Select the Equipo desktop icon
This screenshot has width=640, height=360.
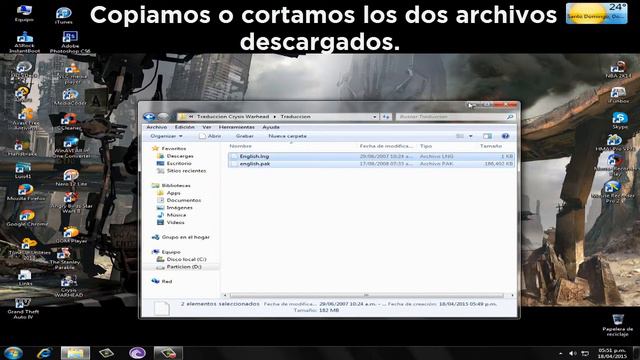(x=24, y=13)
